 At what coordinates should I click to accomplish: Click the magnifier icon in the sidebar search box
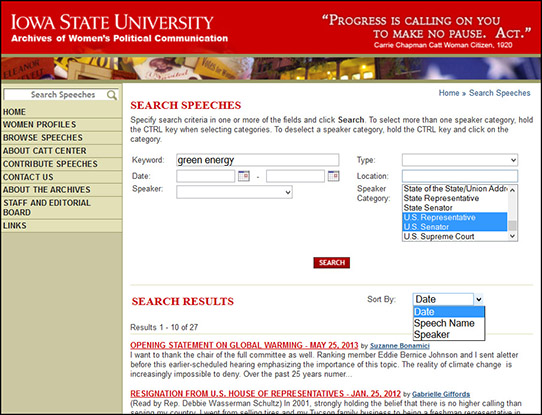(112, 95)
